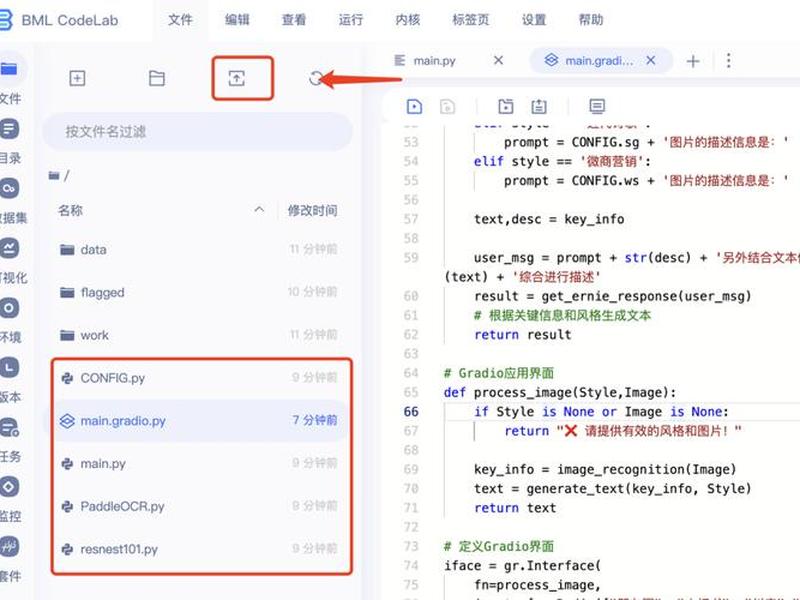Select PaddleOCR.py in the file list
800x600 pixels.
tap(200, 507)
